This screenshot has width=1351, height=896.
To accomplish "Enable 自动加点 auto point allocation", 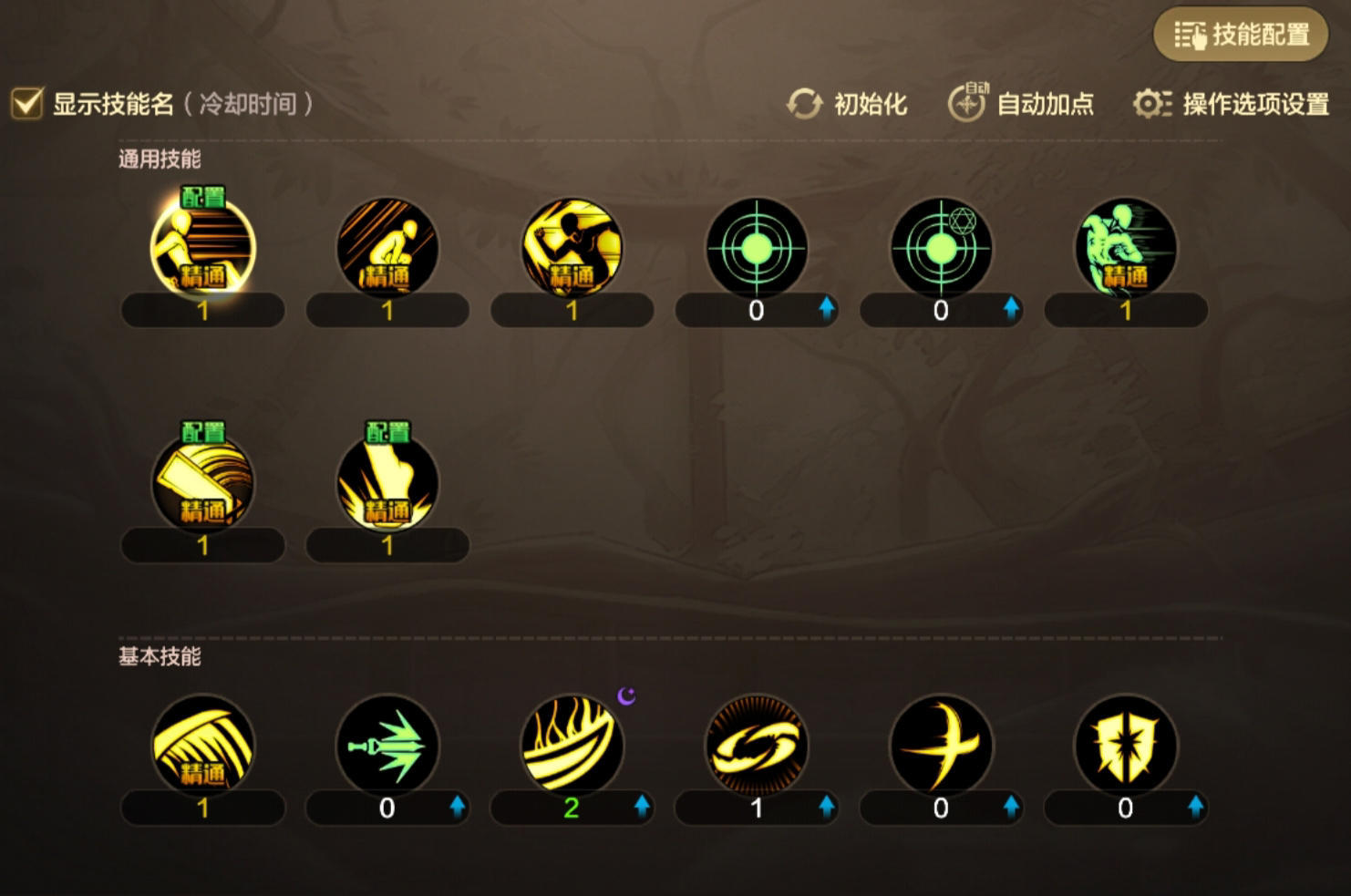I will tap(1020, 103).
